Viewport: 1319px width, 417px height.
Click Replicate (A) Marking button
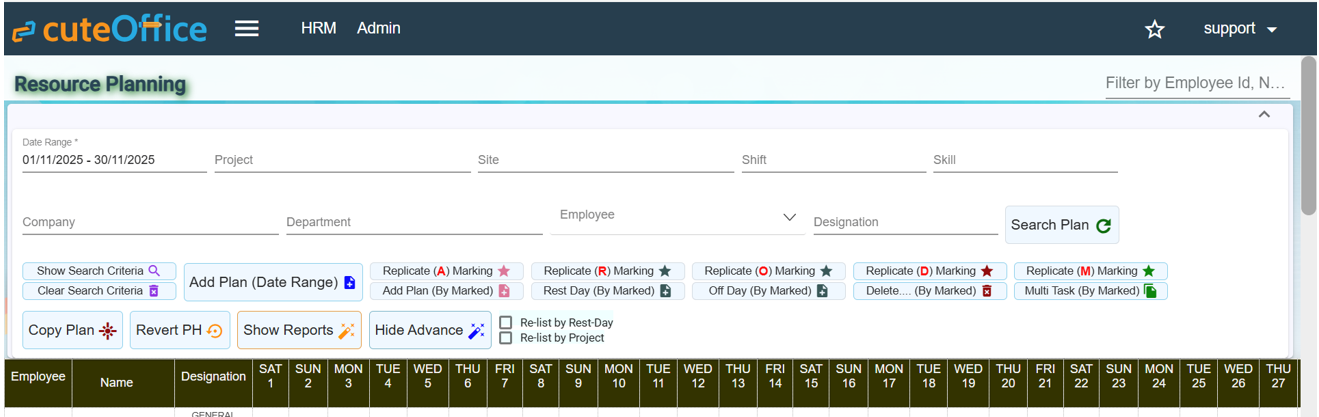[446, 271]
